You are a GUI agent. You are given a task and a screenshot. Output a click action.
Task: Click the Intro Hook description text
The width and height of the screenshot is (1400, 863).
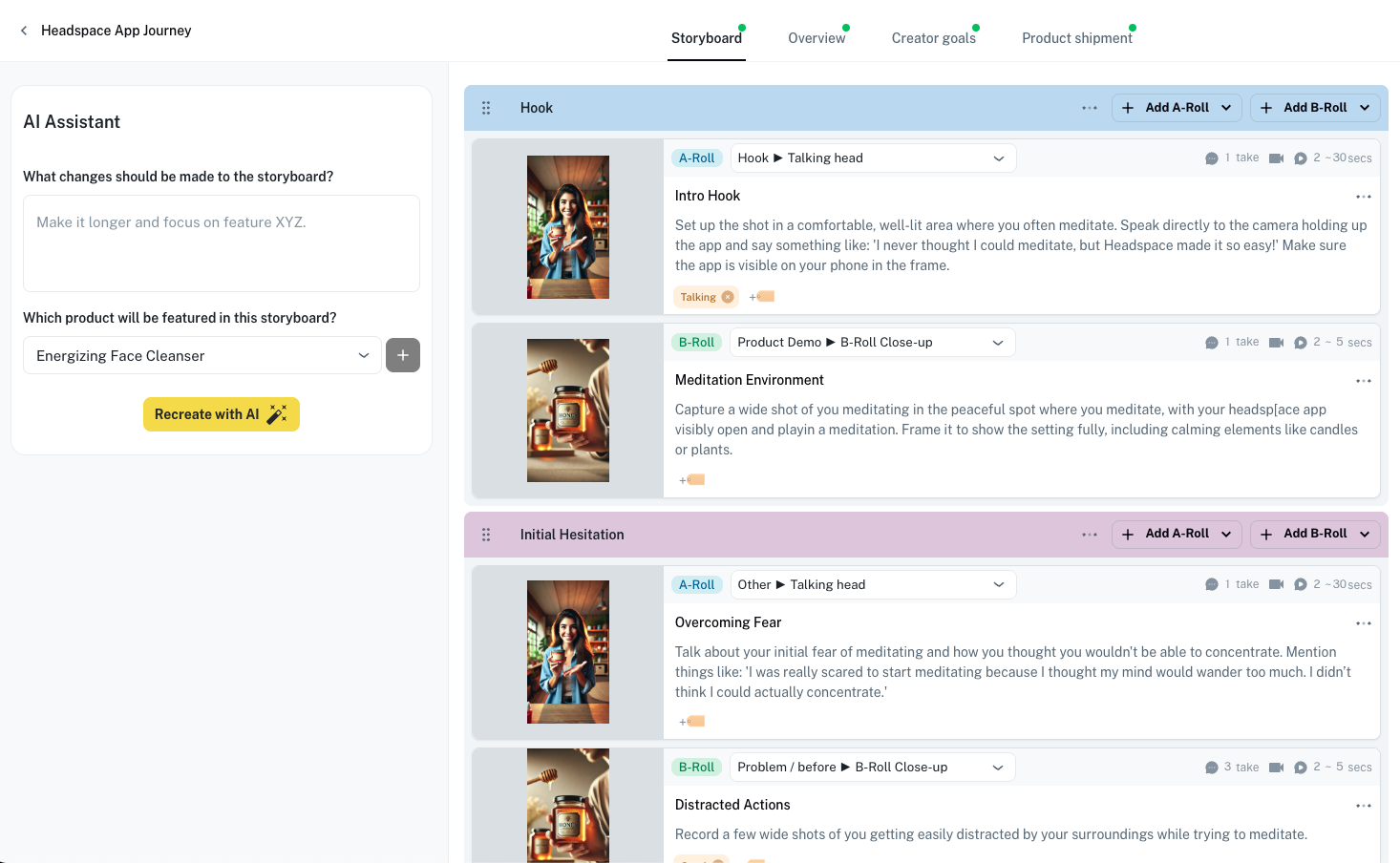(x=1021, y=245)
